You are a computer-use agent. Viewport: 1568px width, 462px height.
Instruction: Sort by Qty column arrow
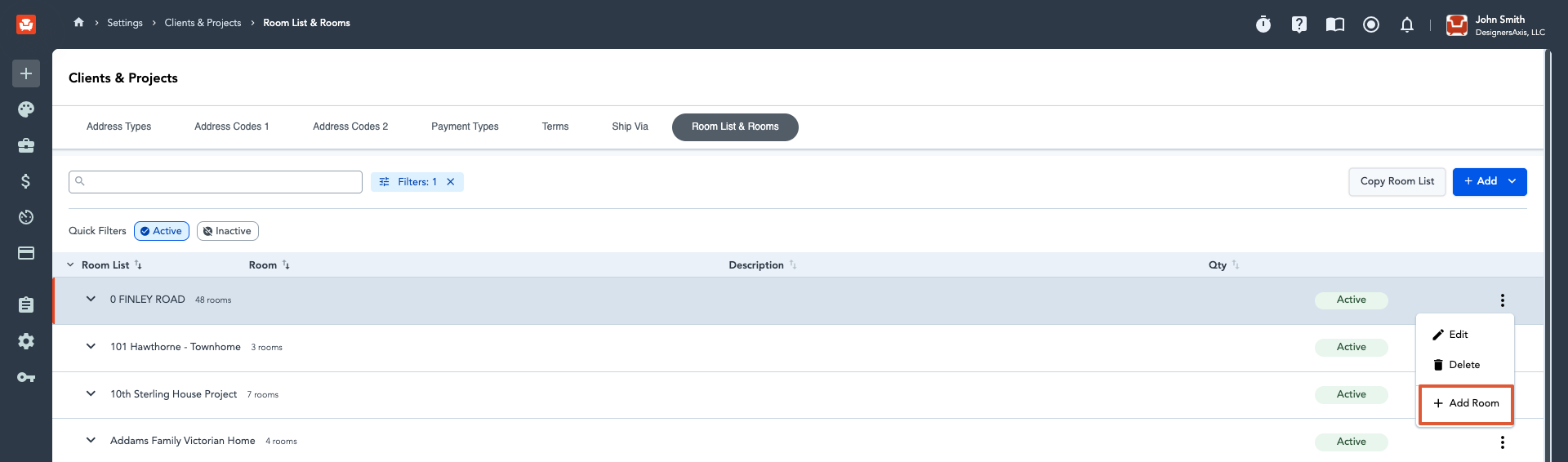click(1236, 265)
